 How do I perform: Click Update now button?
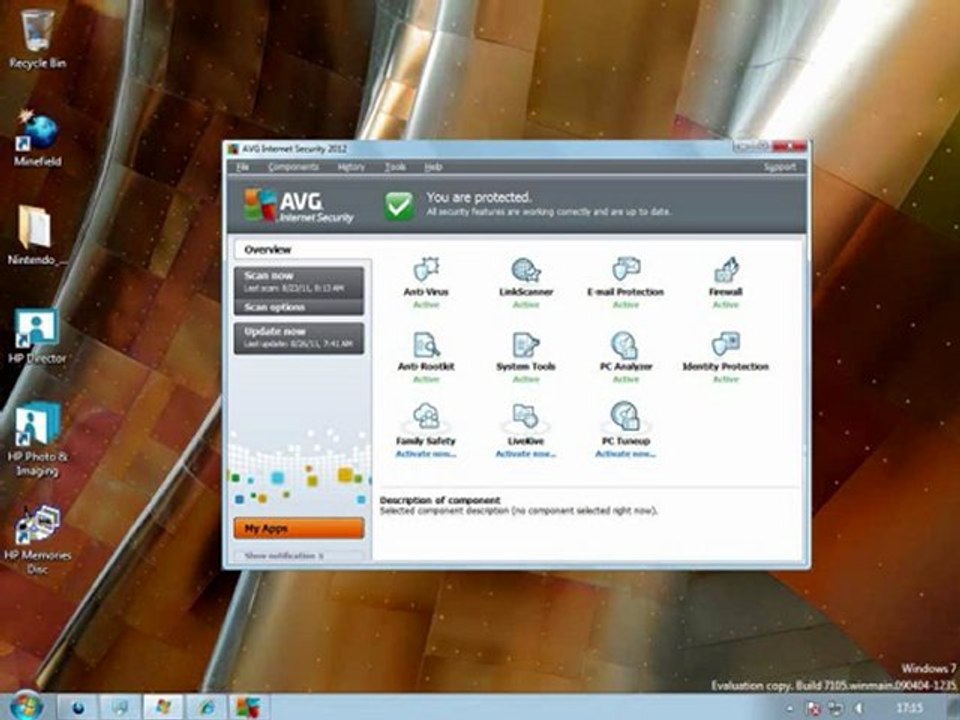click(299, 338)
